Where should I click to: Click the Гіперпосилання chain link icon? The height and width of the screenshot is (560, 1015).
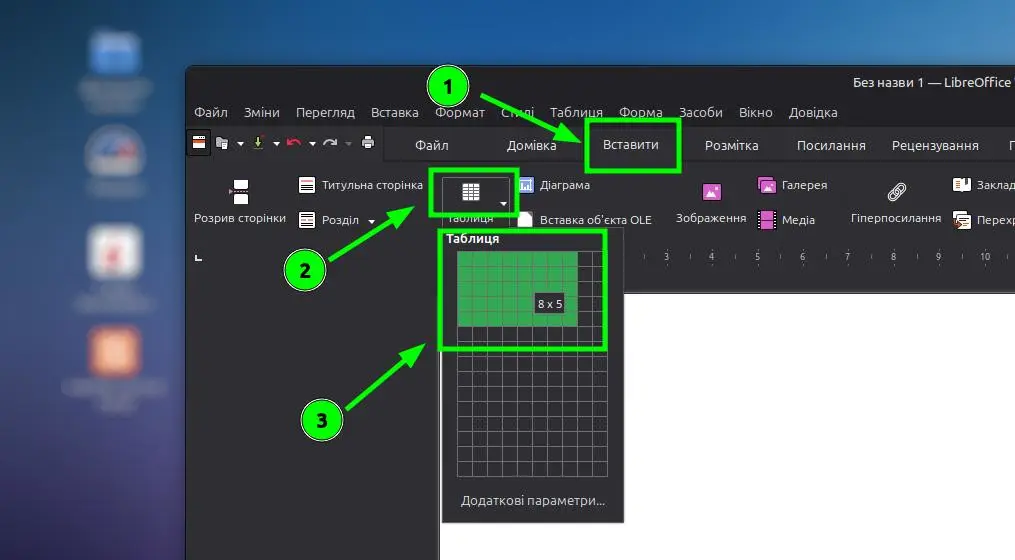click(x=896, y=192)
